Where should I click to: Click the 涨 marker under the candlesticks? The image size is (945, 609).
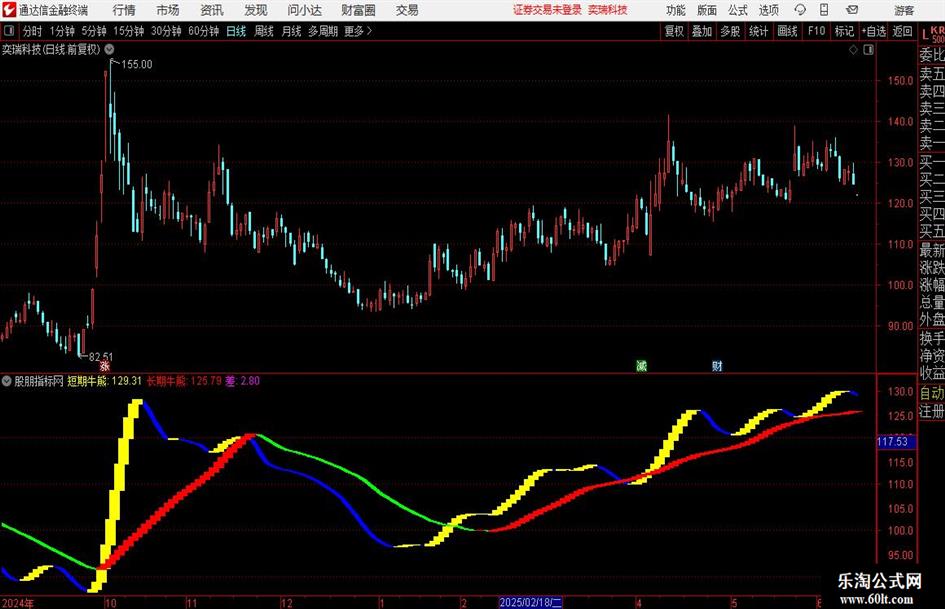[x=105, y=365]
